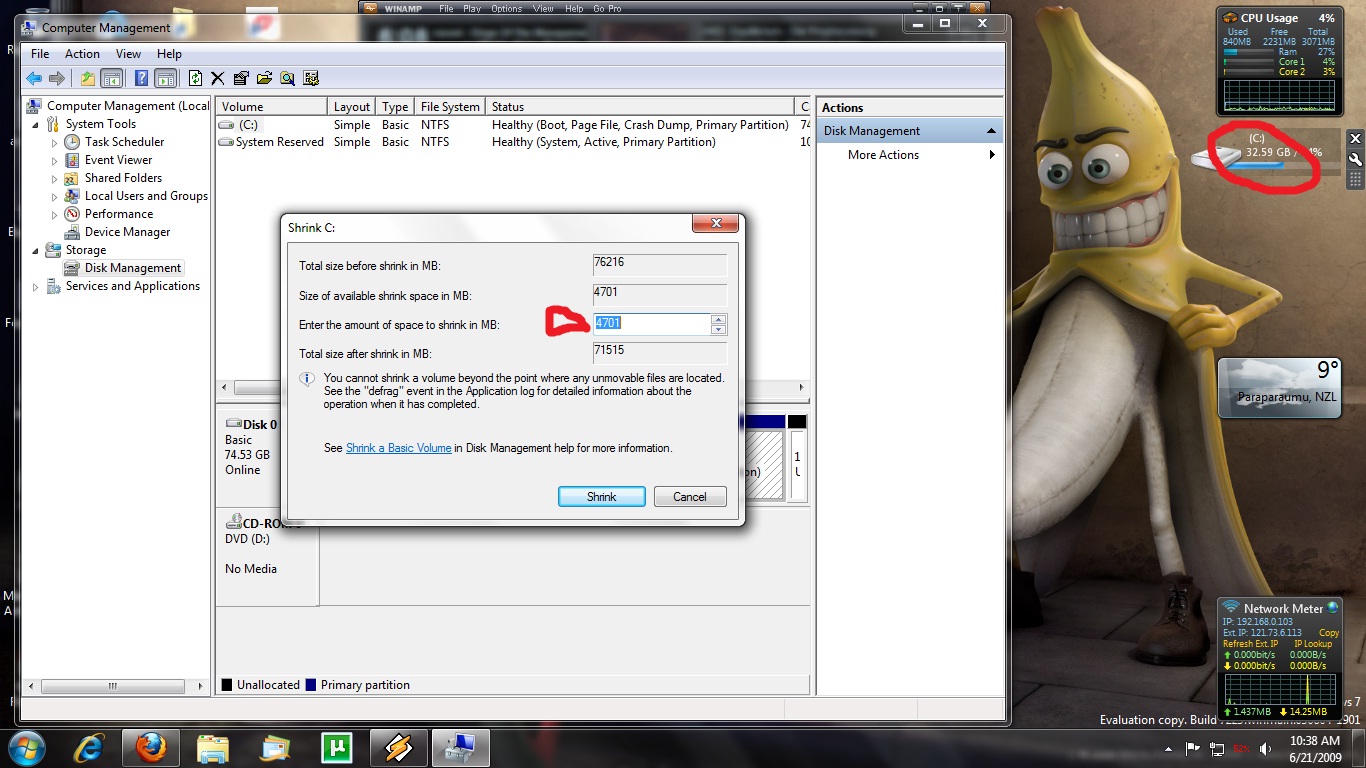Click the Refresh toolbar icon
Viewport: 1366px width, 768px height.
(196, 78)
